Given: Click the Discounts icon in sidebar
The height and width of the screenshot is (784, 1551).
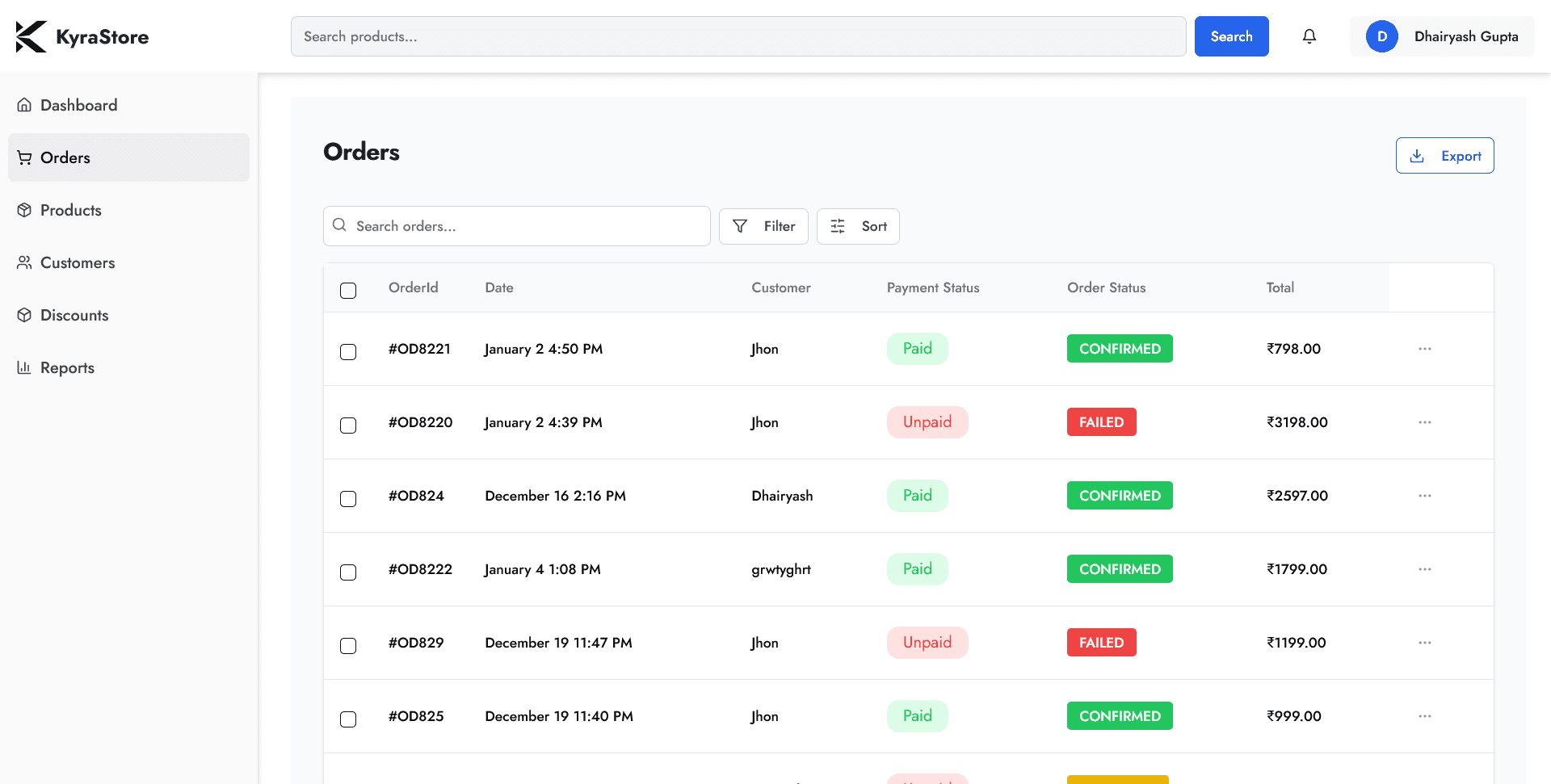Looking at the screenshot, I should click(24, 315).
